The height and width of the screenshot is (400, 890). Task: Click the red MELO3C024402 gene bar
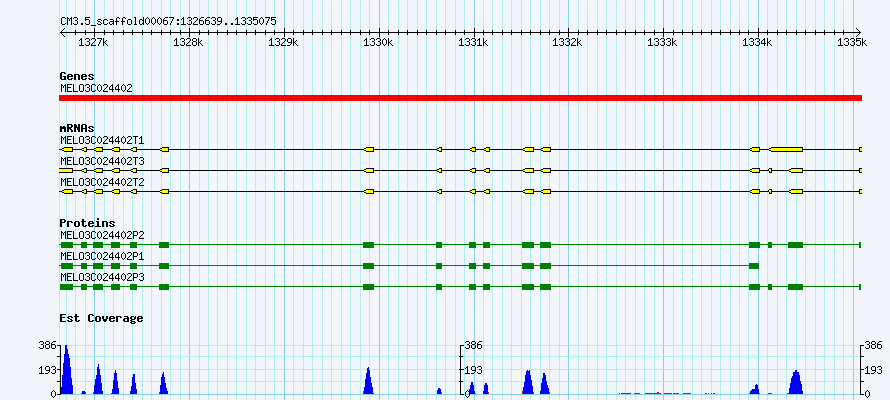click(460, 98)
